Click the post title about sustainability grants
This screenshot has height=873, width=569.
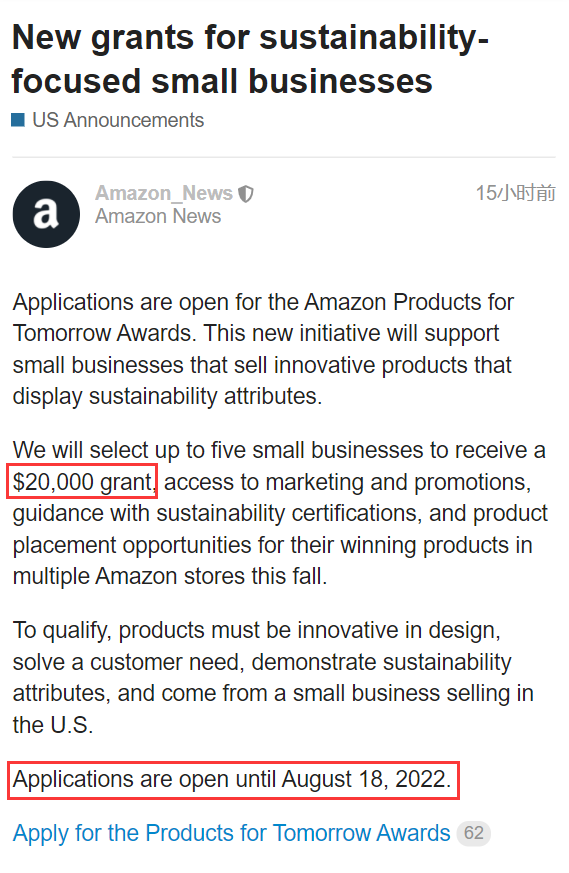(x=250, y=59)
